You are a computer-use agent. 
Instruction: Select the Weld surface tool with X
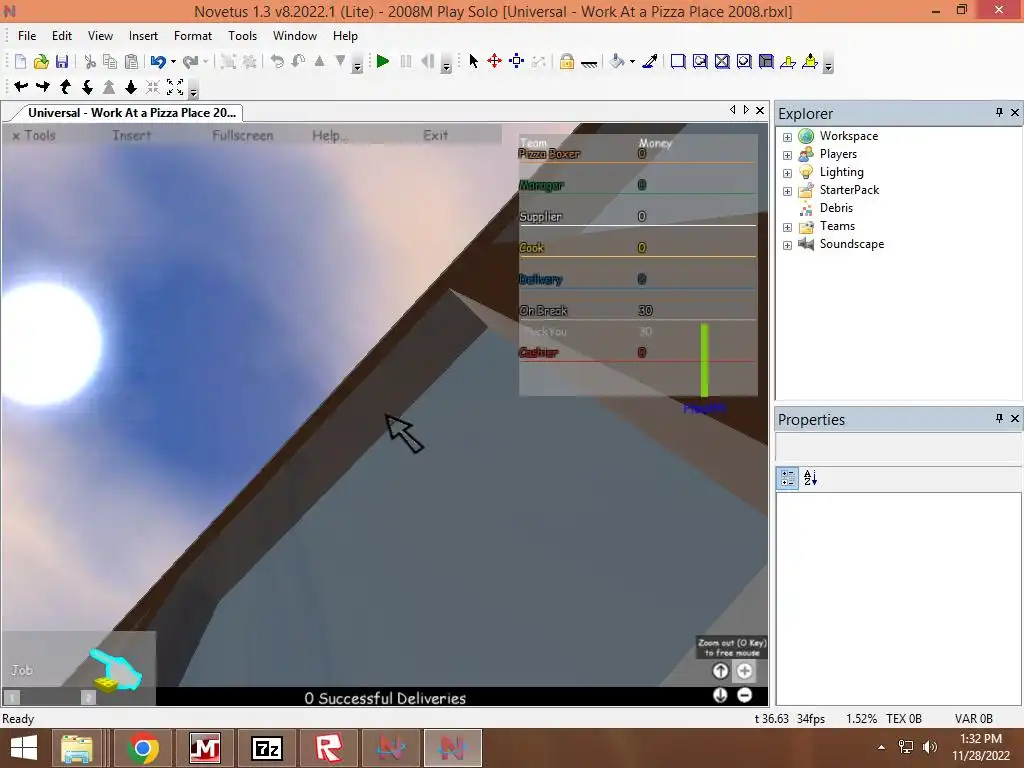[x=722, y=61]
